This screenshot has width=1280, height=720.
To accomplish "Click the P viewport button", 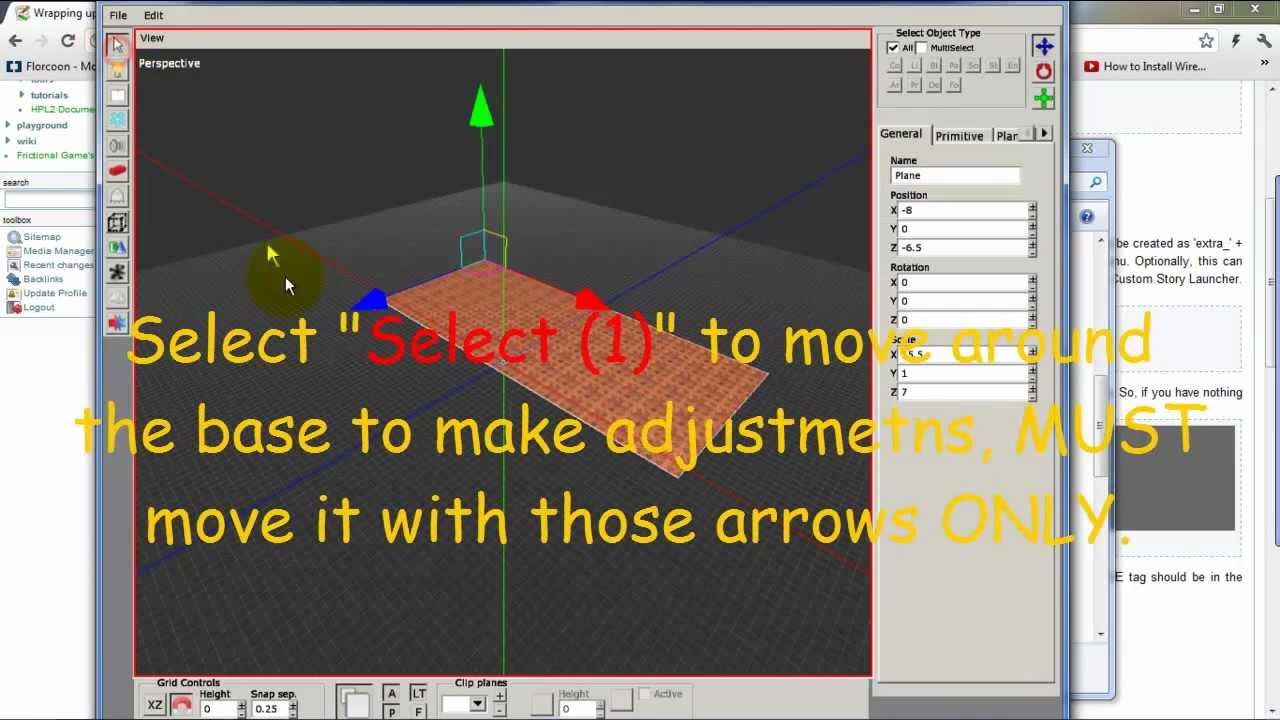I will pyautogui.click(x=391, y=711).
